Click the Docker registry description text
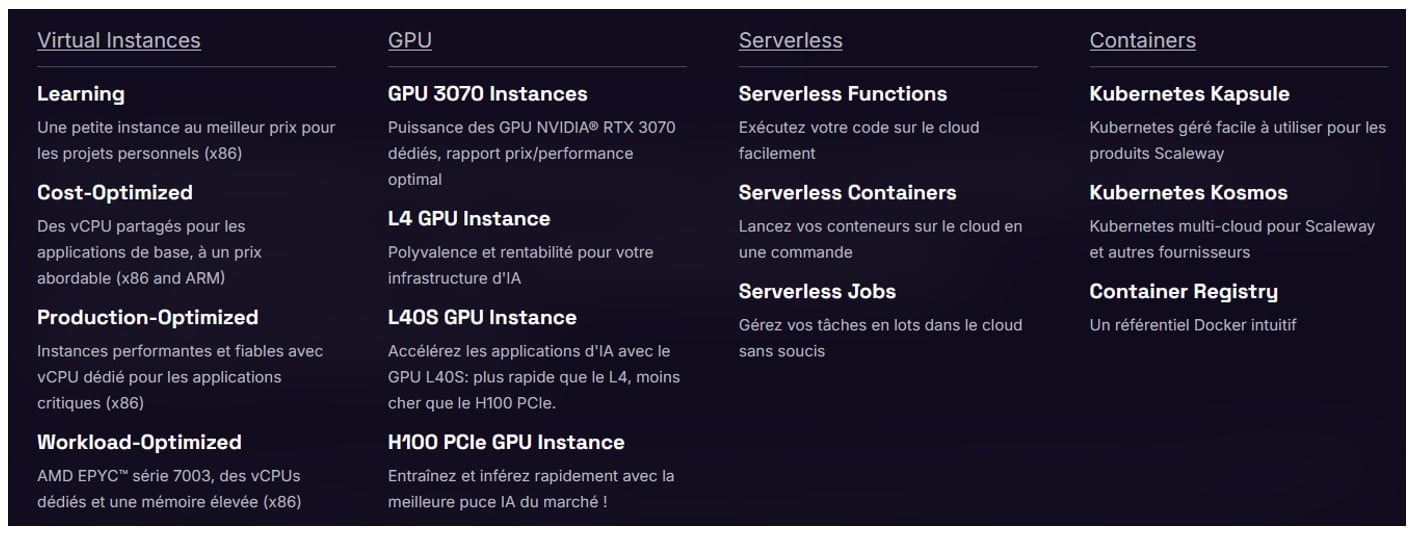The width and height of the screenshot is (1412, 540). pos(1192,325)
